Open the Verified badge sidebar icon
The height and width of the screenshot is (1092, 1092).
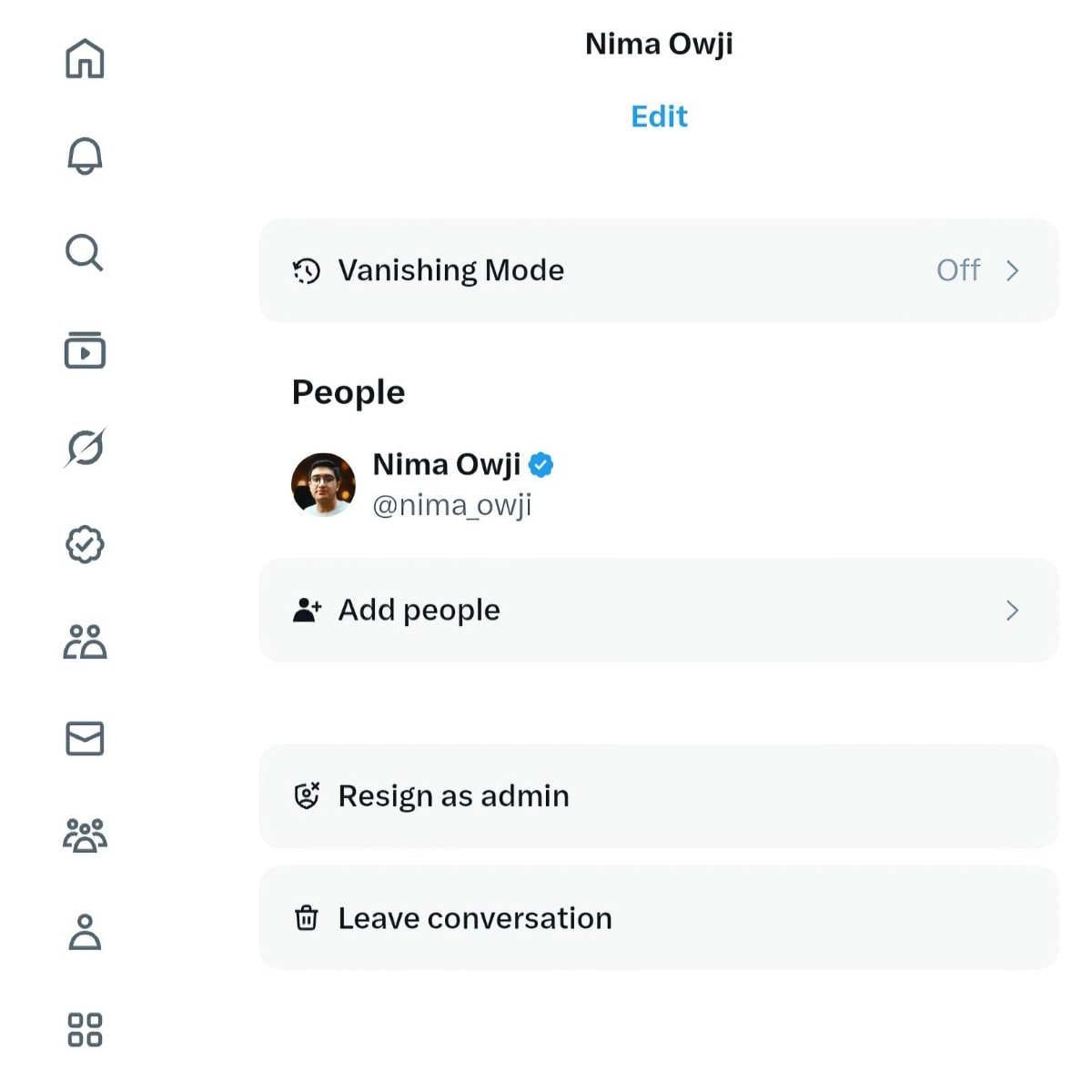[85, 545]
